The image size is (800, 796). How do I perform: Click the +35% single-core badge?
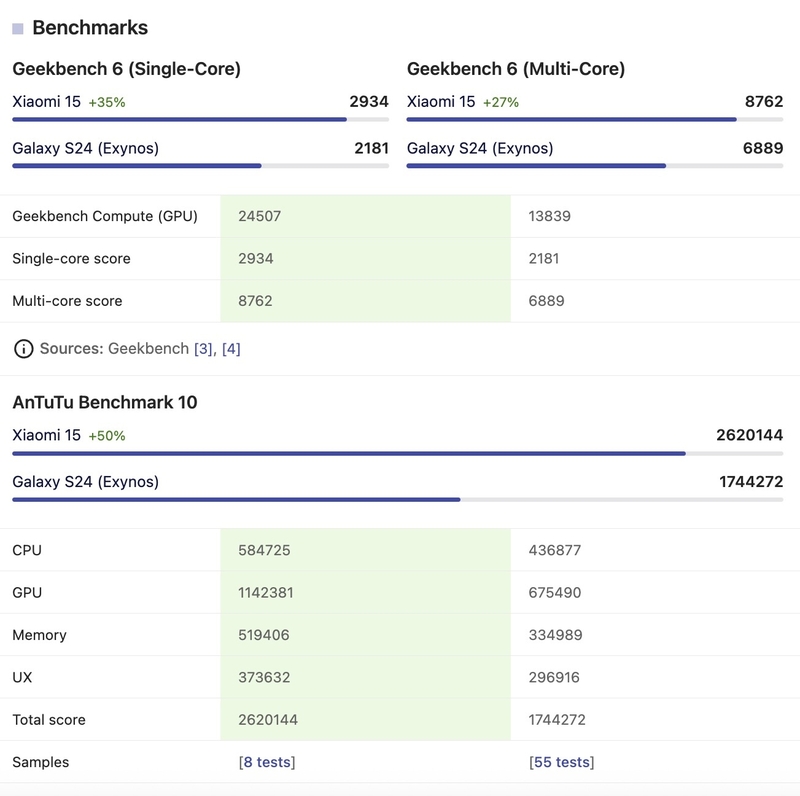(107, 102)
